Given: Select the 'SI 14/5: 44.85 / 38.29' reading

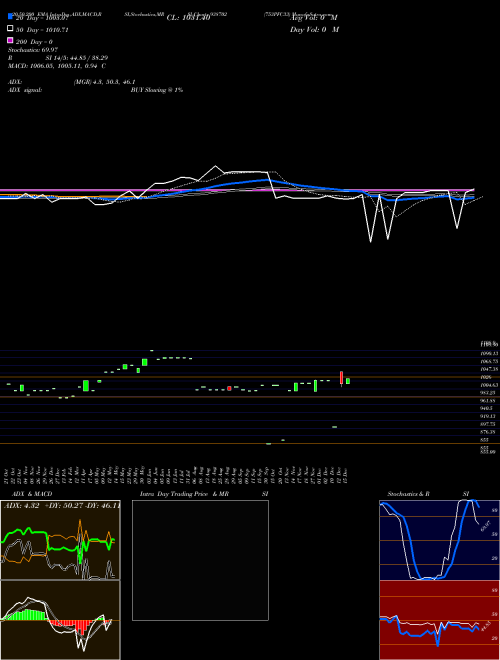Looking at the screenshot, I should pos(77,58).
